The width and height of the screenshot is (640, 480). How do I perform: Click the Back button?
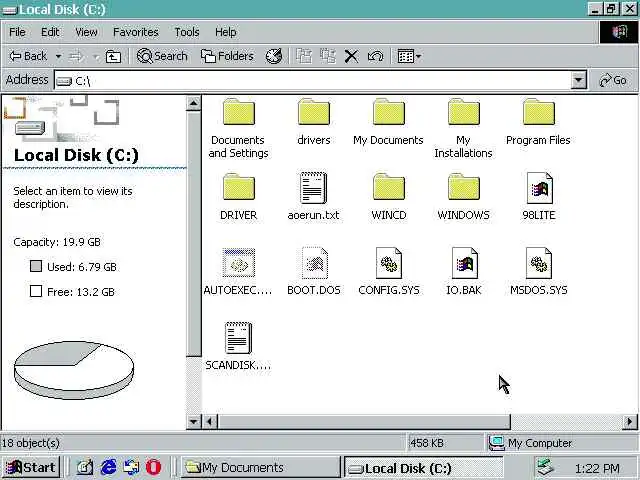(x=29, y=56)
